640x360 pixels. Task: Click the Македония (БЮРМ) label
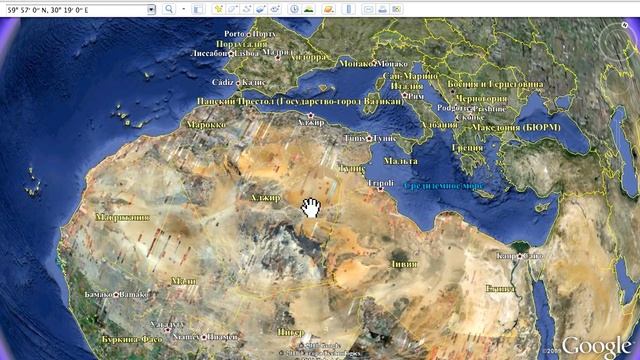pos(516,128)
